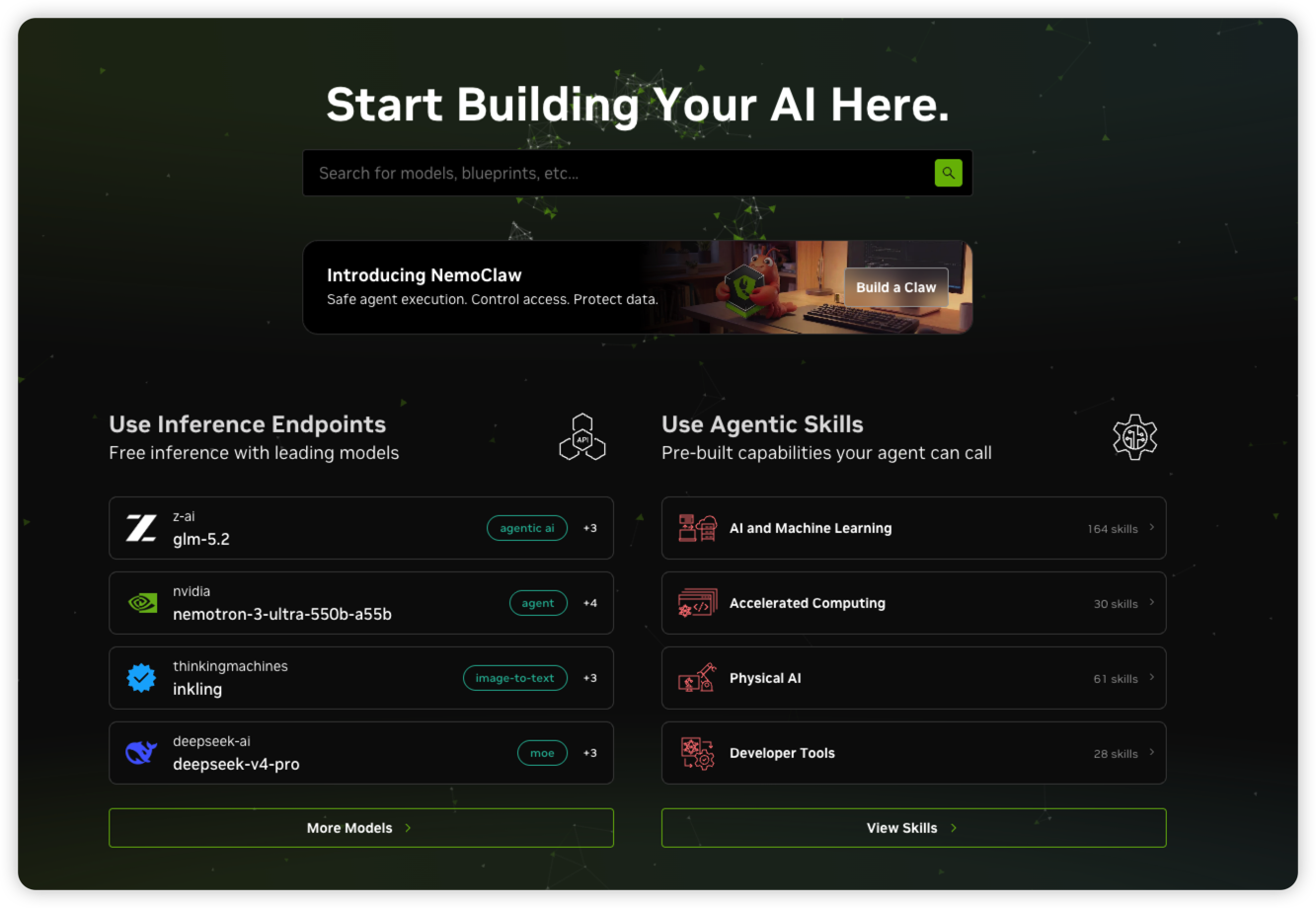Click the z-ai logo icon

point(141,528)
